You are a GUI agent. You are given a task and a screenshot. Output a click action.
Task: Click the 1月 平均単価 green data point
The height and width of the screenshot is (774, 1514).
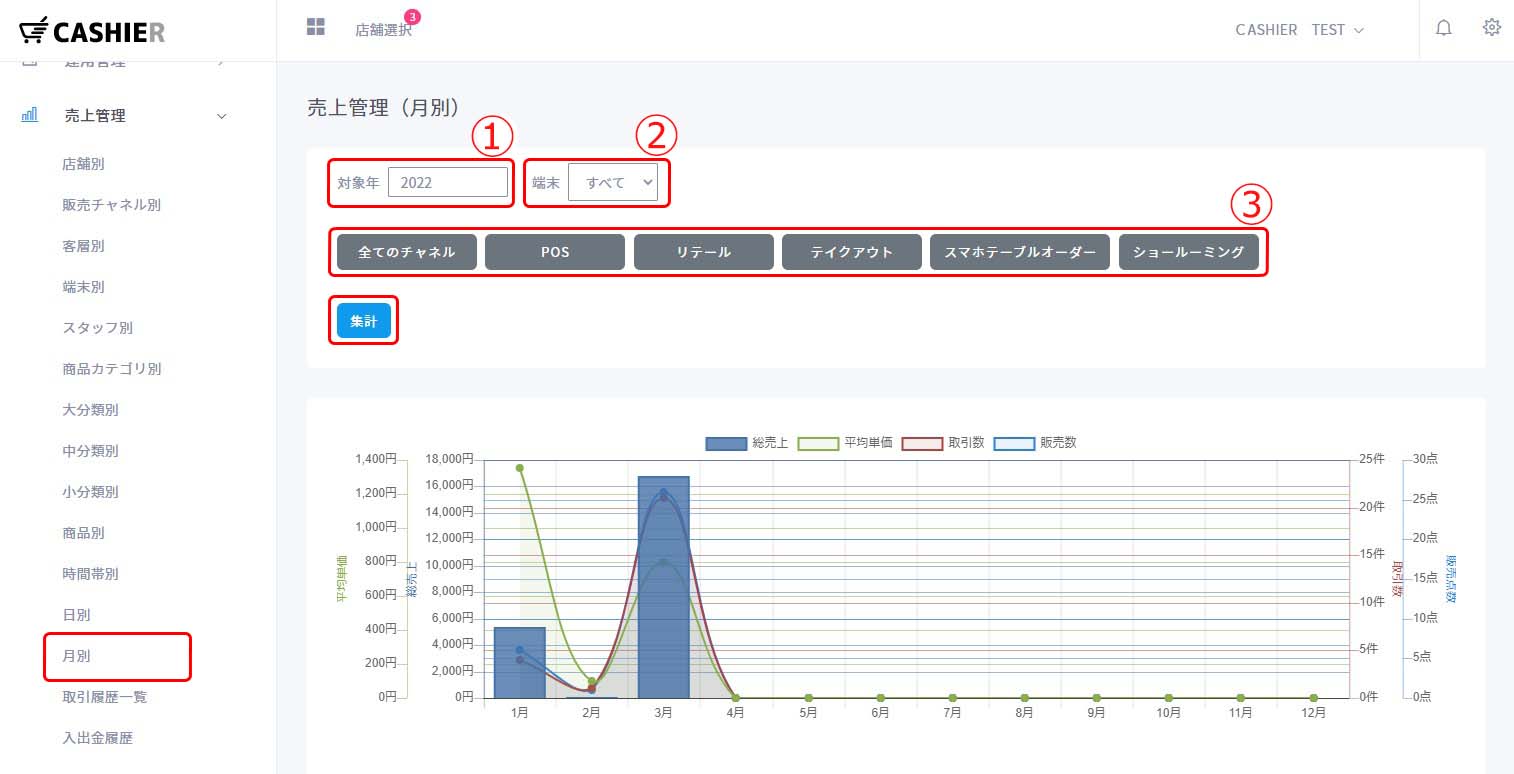pos(520,468)
